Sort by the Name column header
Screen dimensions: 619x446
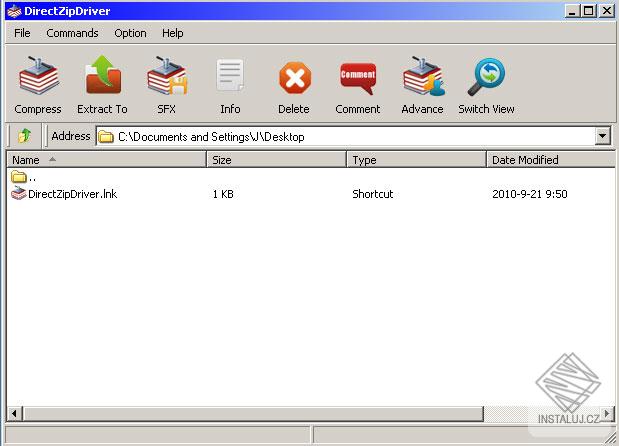(107, 159)
